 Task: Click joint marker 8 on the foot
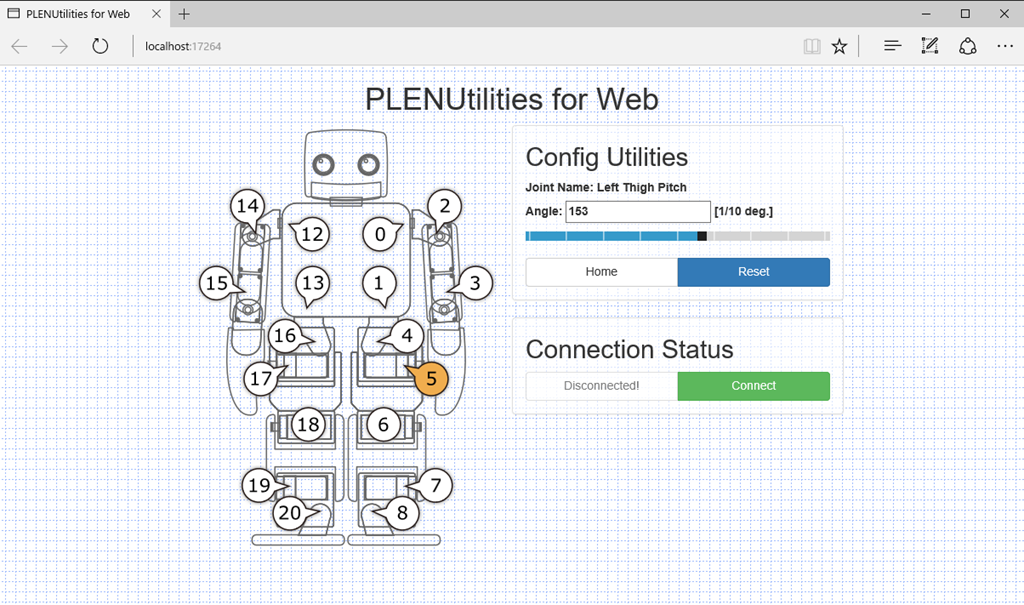tap(402, 514)
